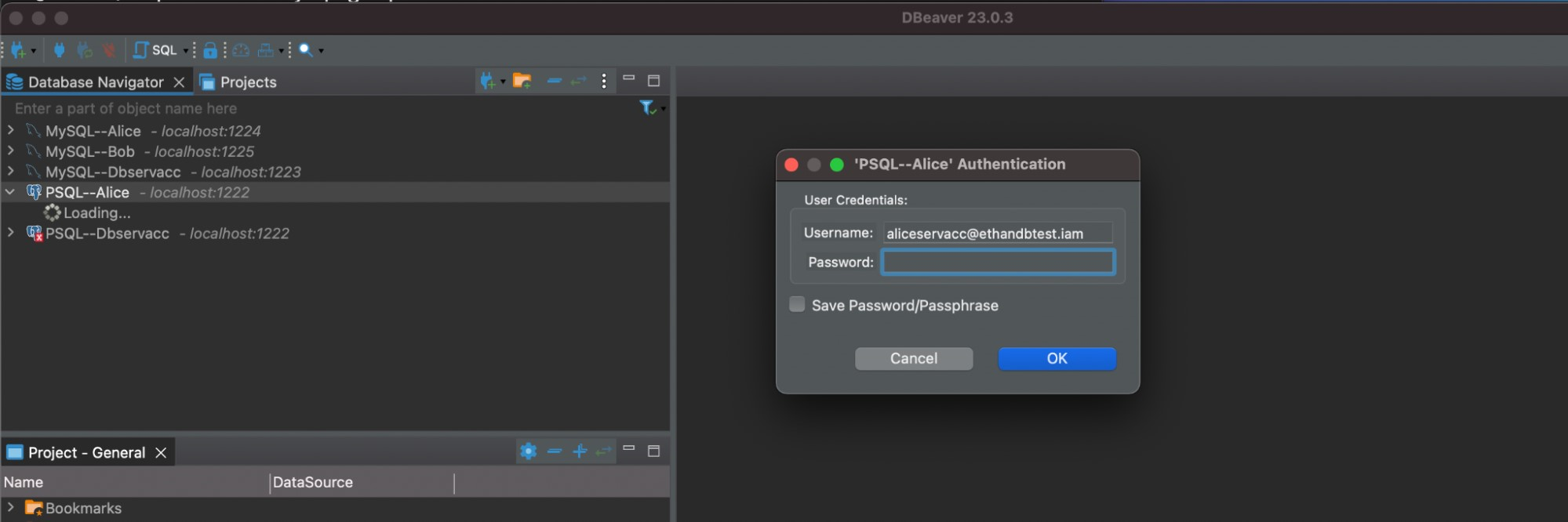Screen dimensions: 1568x522
Task: Click the new folder icon in Navigator
Action: [x=522, y=81]
